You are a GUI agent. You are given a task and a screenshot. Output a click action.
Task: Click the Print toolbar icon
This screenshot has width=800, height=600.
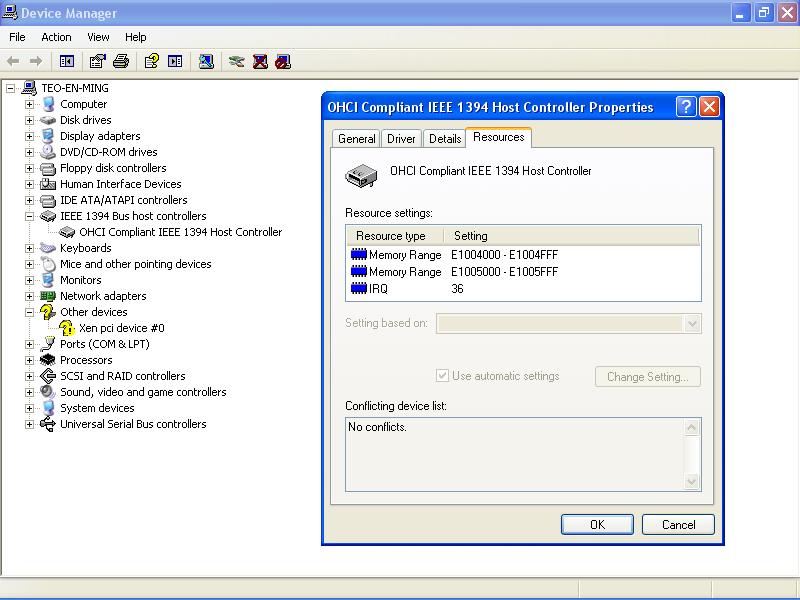pos(121,61)
